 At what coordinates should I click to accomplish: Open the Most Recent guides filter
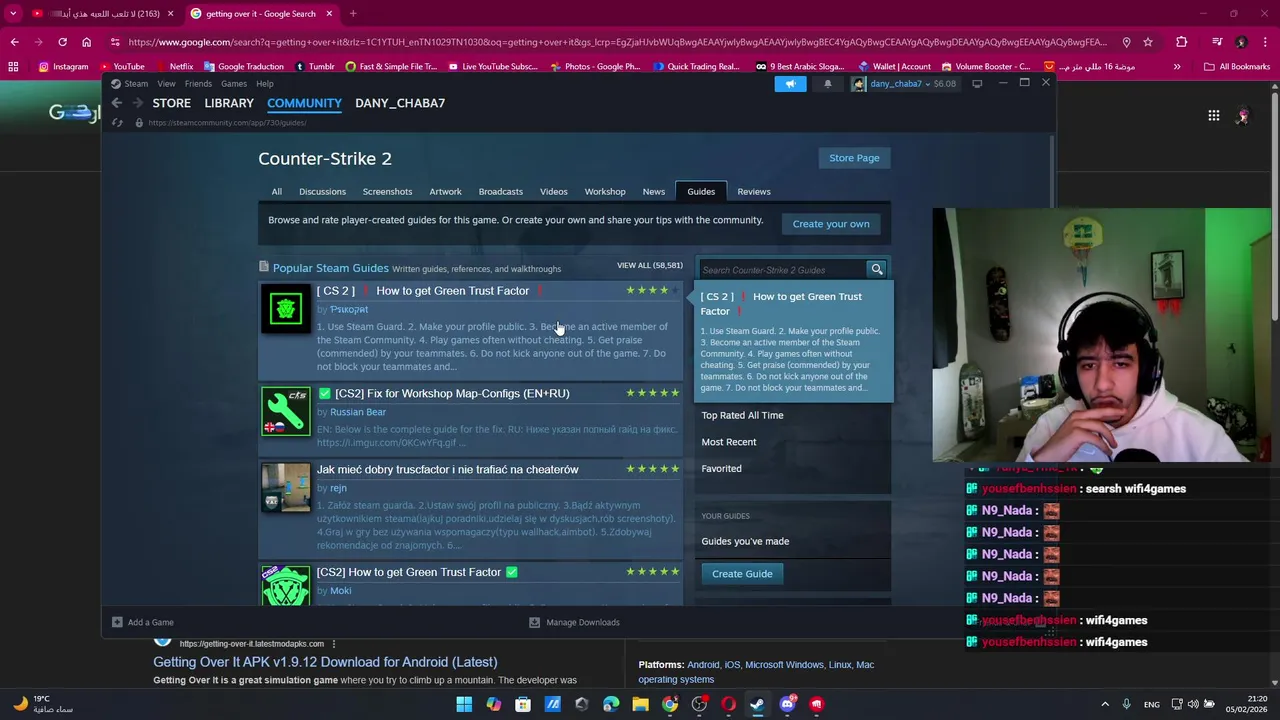coord(728,442)
